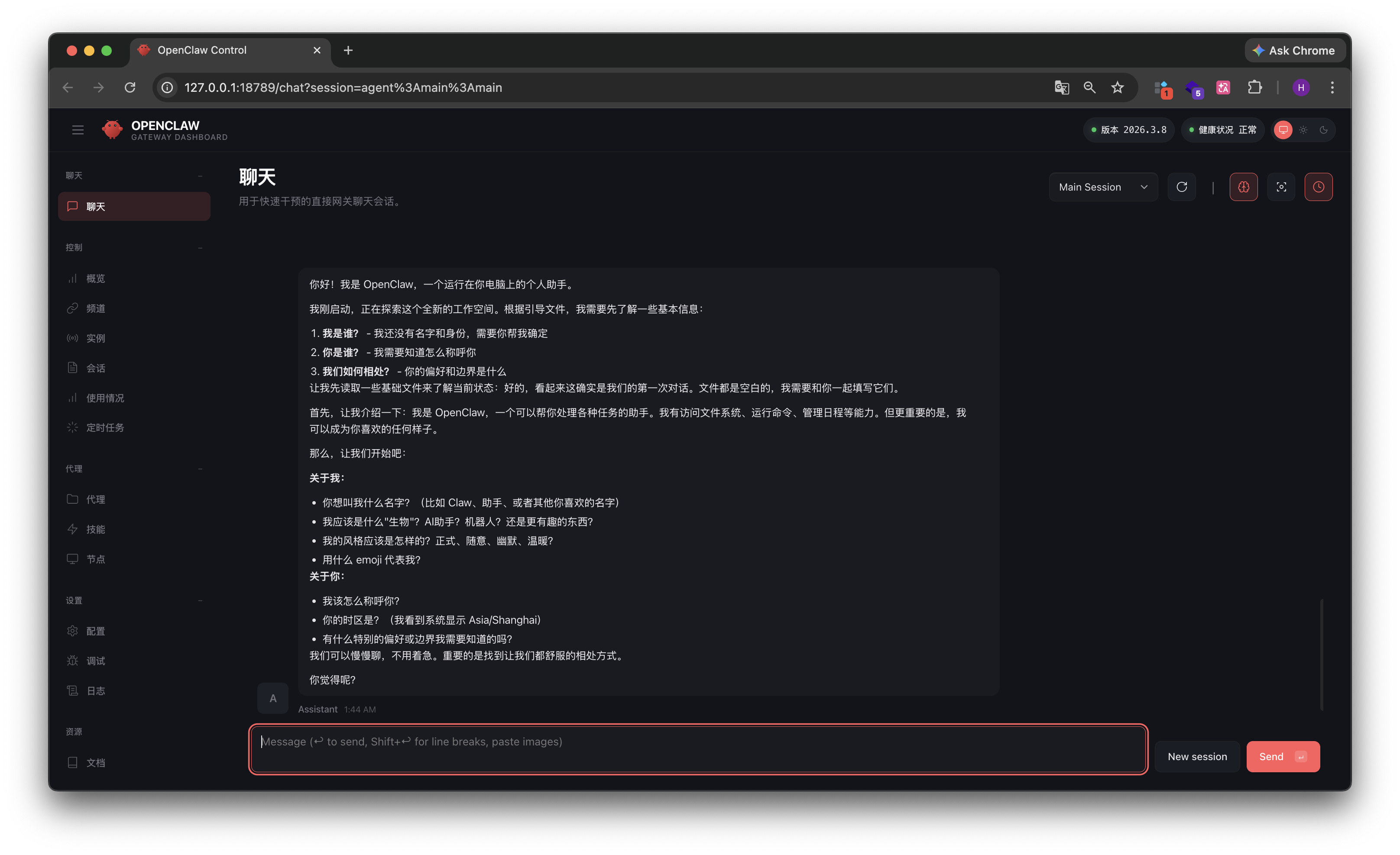Open the 技能 lightning bolt item
Viewport: 1400px width, 855px height.
95,529
